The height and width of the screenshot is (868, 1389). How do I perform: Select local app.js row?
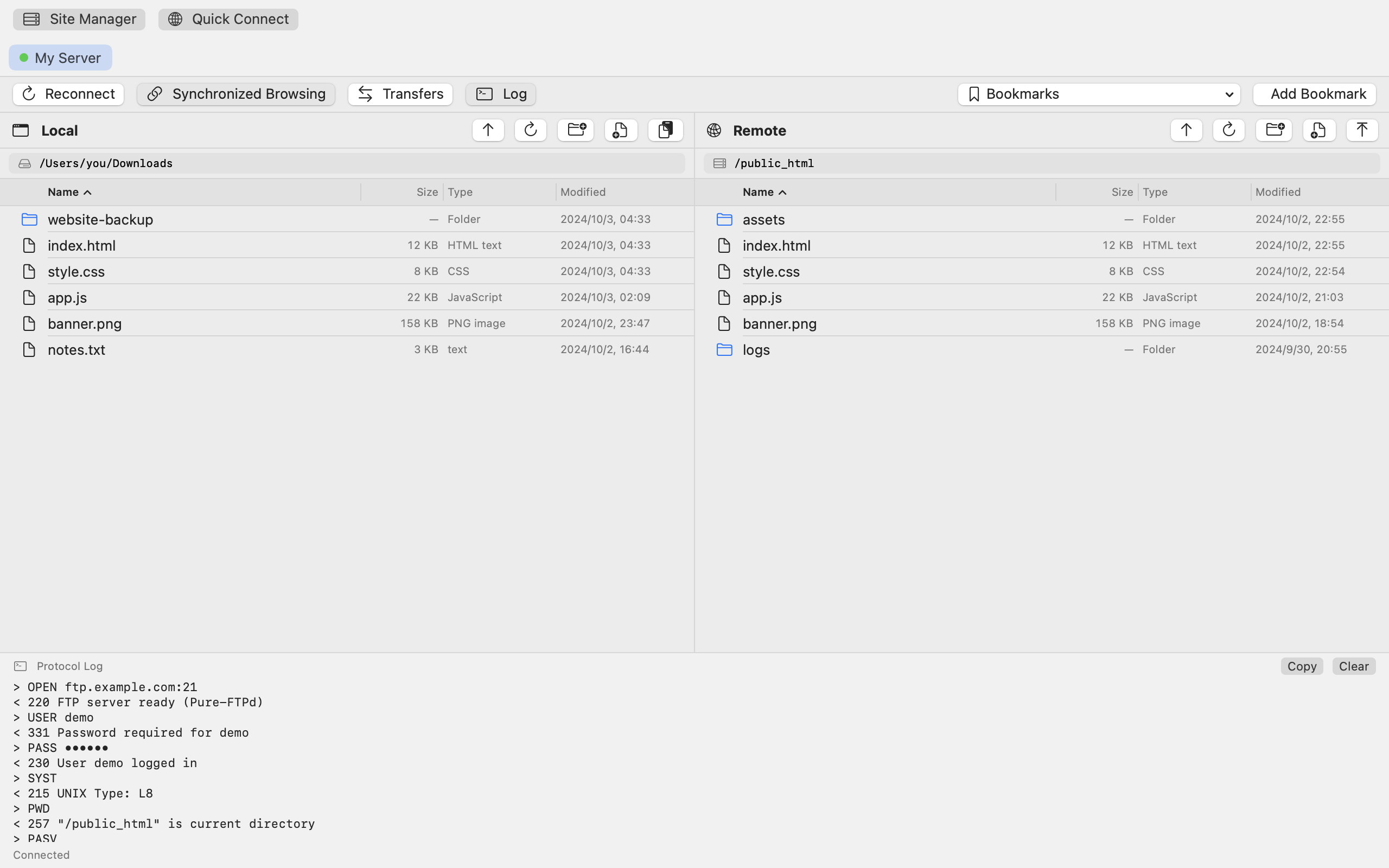[x=347, y=297]
